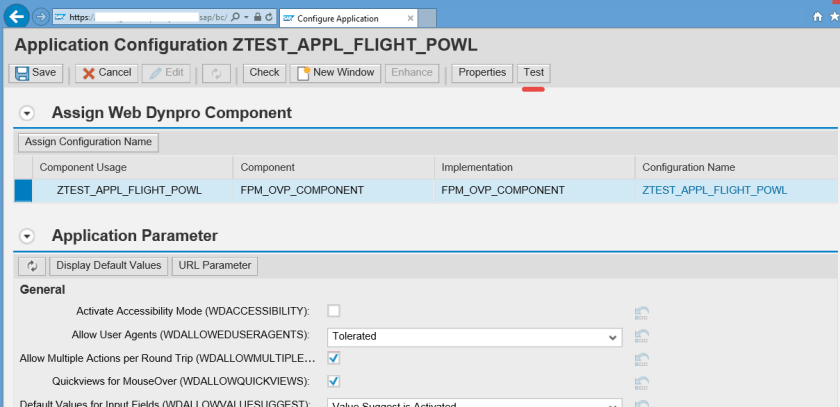
Task: Select the ZTEST_APPL_FLIGHT_POWL row selector cell
Action: click(x=23, y=190)
